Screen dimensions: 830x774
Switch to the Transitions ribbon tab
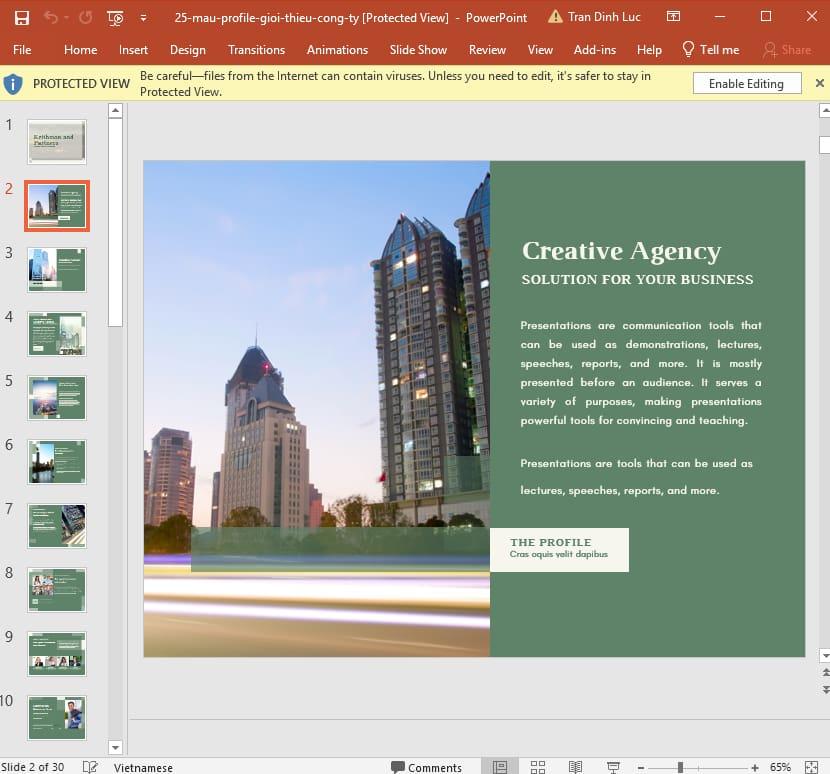[x=257, y=49]
